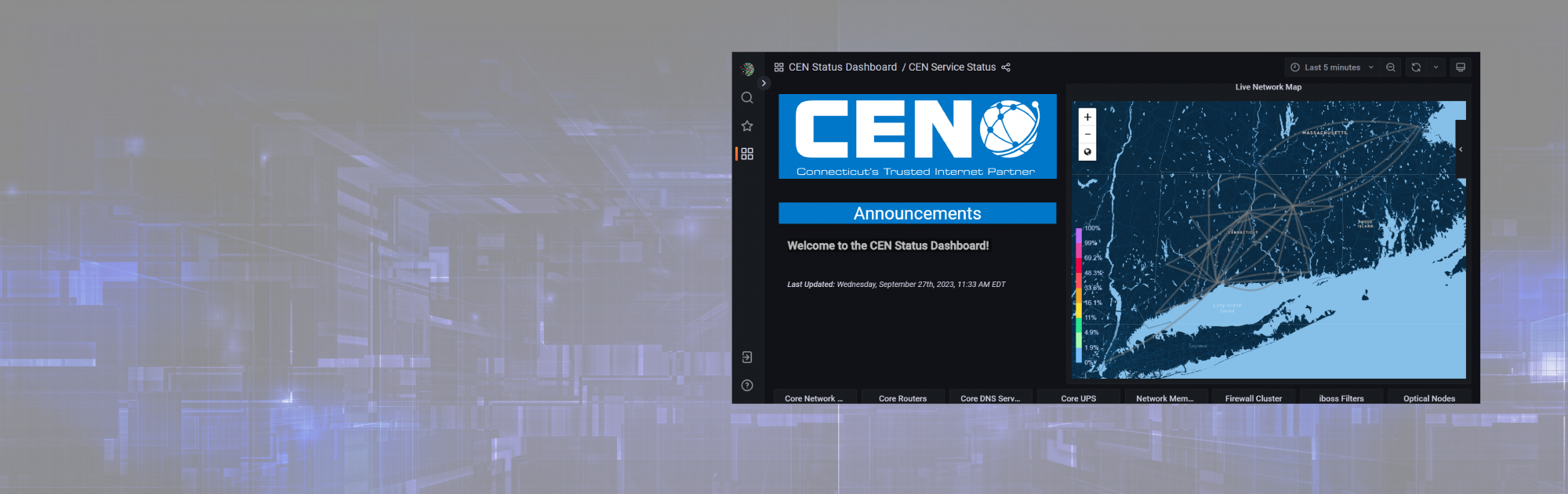Viewport: 1568px width, 494px height.
Task: Click the 100% legend label on map
Action: pyautogui.click(x=1092, y=228)
